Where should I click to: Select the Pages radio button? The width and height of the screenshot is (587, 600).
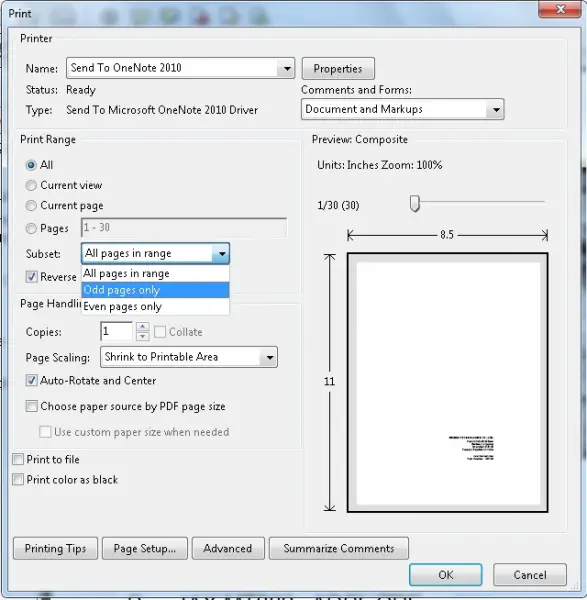click(x=31, y=228)
